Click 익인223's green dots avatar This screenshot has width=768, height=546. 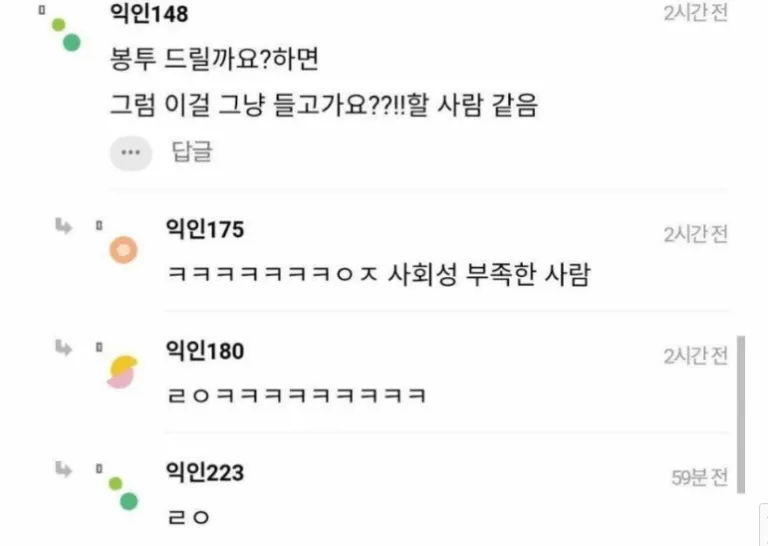pyautogui.click(x=123, y=494)
